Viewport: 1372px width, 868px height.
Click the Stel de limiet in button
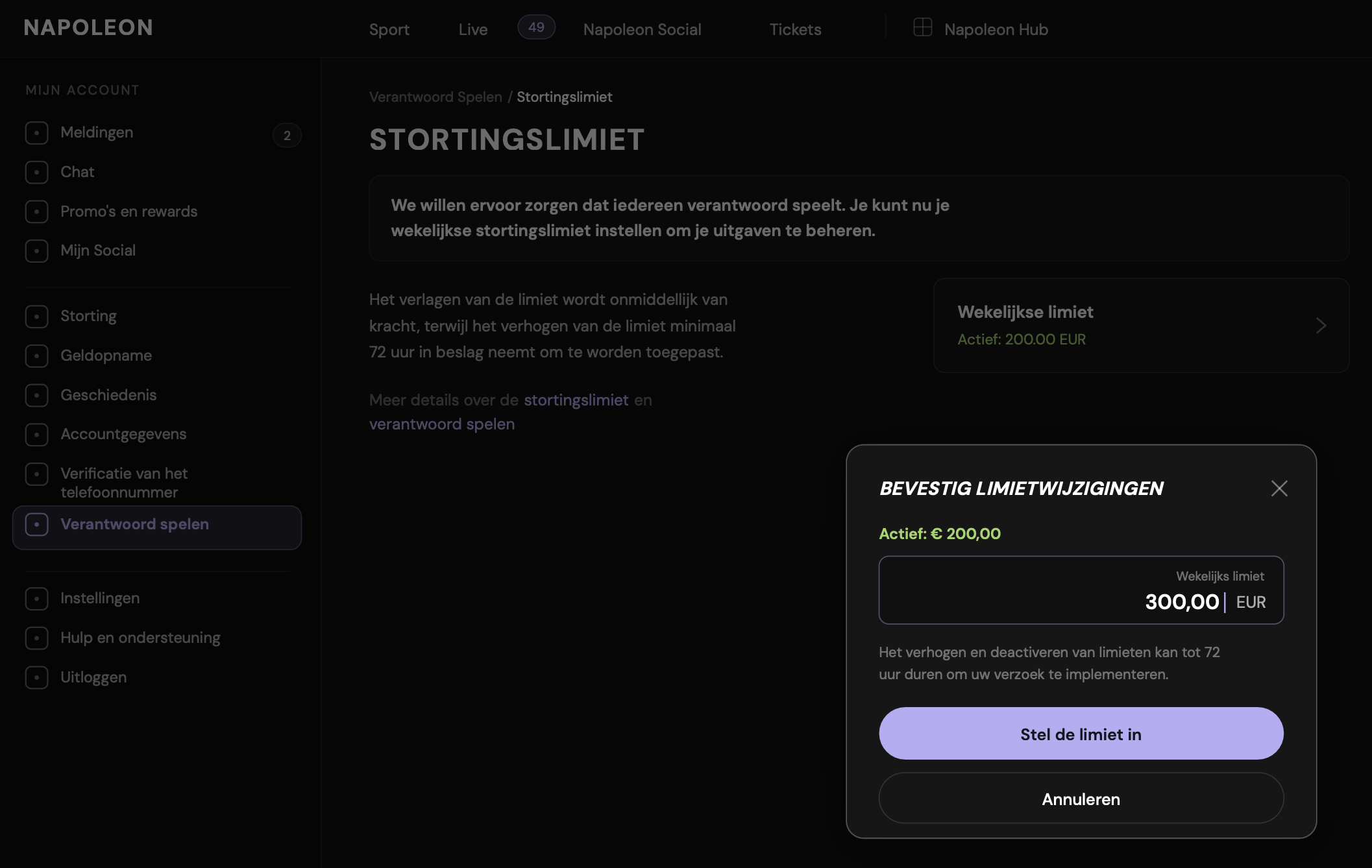pyautogui.click(x=1081, y=734)
